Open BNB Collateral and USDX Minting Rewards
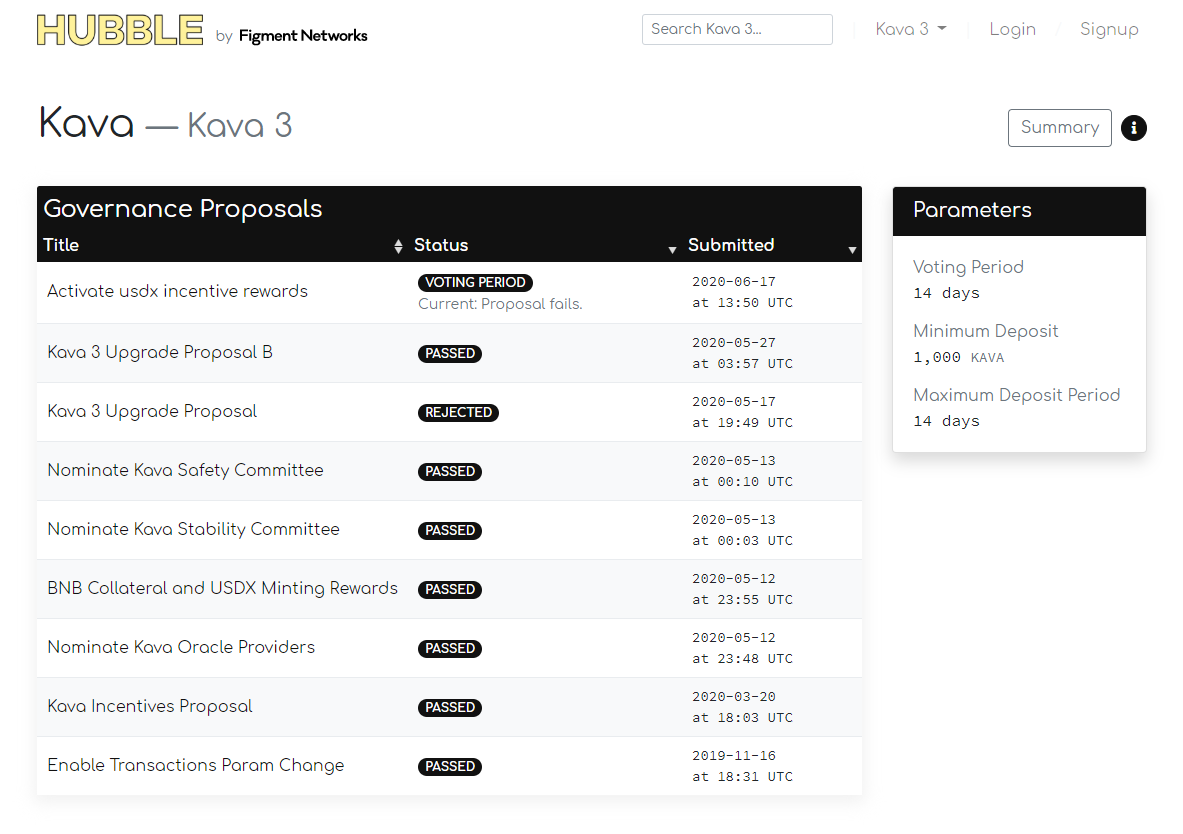1183x834 pixels. (x=223, y=588)
